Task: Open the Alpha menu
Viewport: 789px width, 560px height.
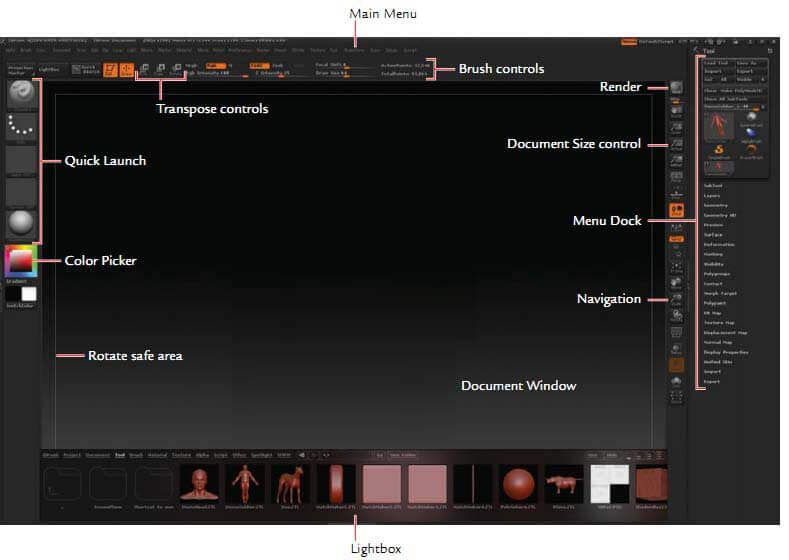Action: point(10,50)
